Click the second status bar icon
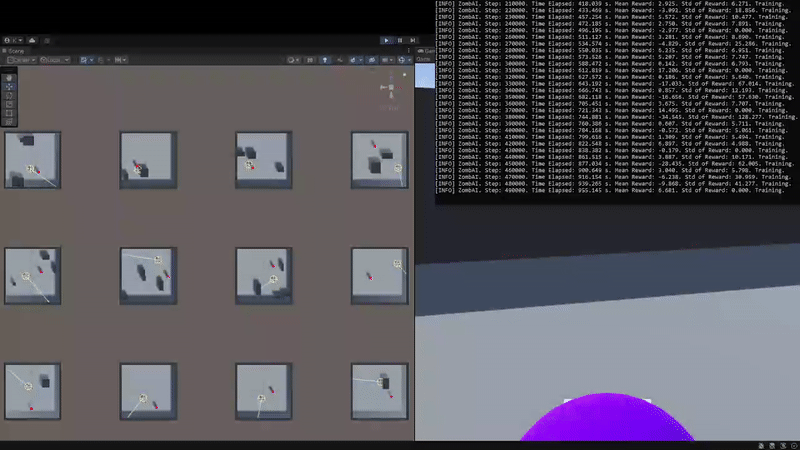The height and width of the screenshot is (450, 800). pyautogui.click(x=772, y=446)
